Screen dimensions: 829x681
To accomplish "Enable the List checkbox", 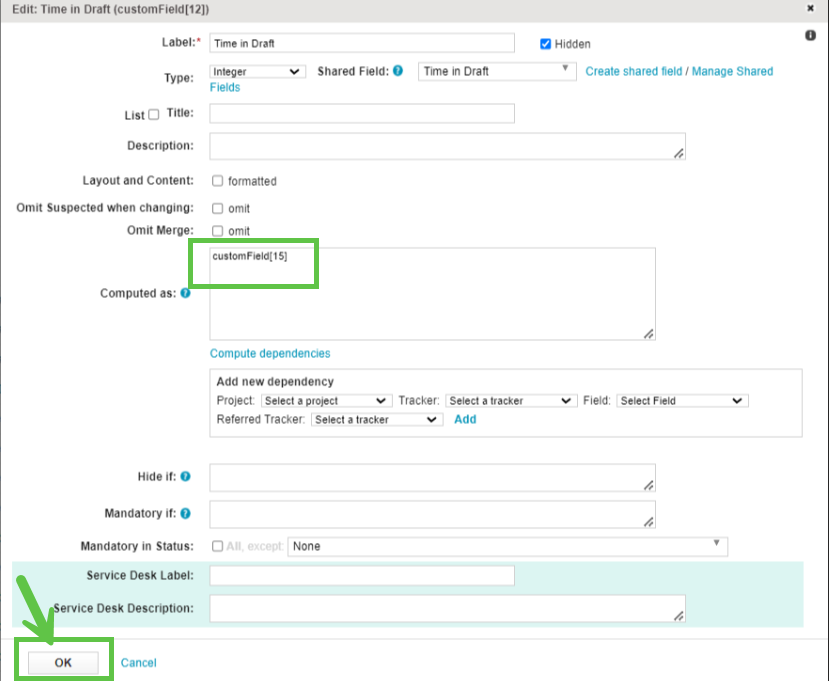I will pos(153,115).
